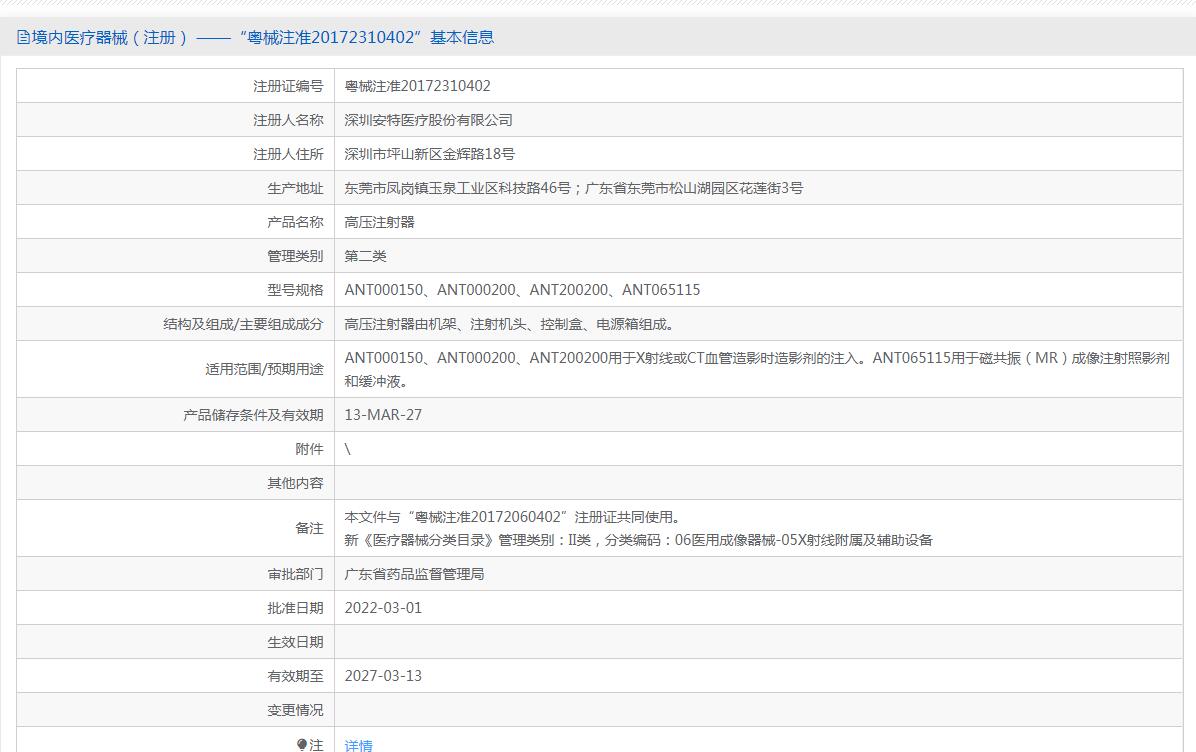The width and height of the screenshot is (1196, 752).
Task: Click the 注册人住所 label
Action: (288, 154)
